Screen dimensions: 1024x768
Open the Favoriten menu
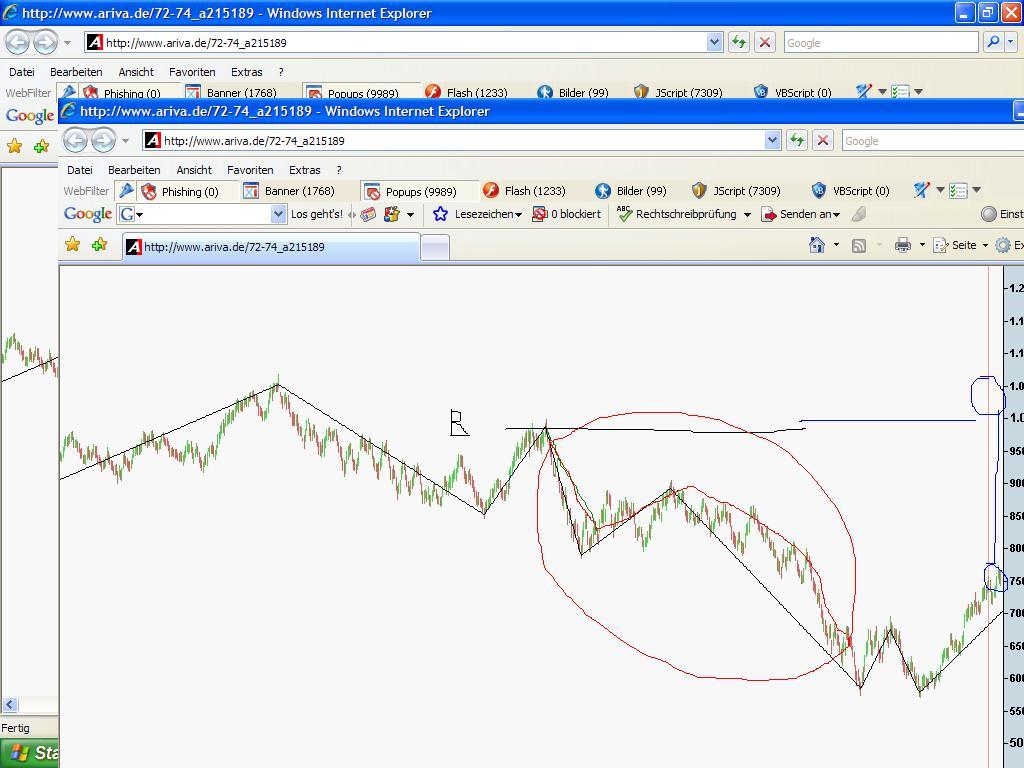coord(250,169)
